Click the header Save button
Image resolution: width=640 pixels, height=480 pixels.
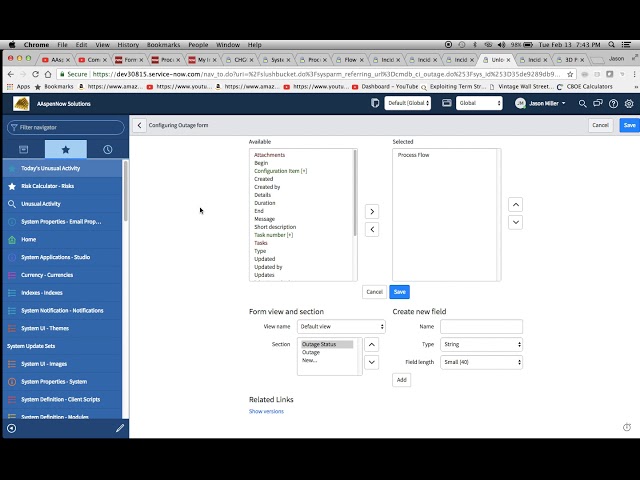629,125
